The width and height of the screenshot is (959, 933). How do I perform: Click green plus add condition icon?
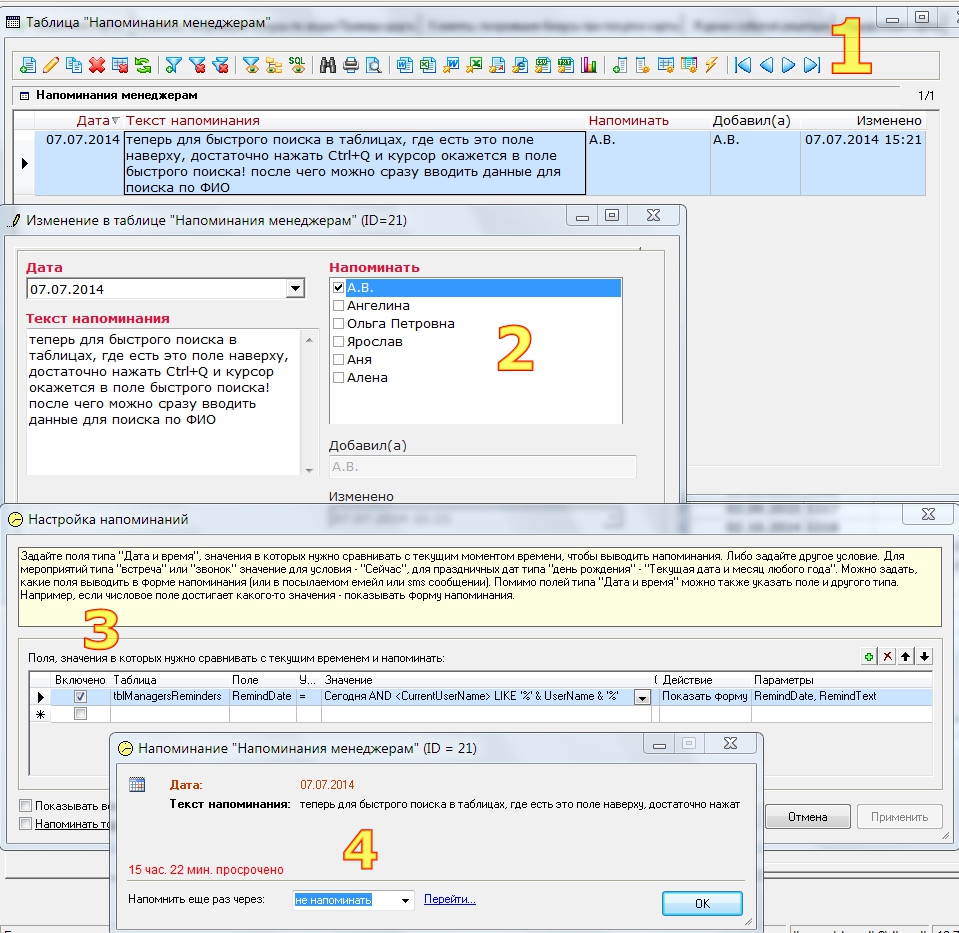(870, 657)
